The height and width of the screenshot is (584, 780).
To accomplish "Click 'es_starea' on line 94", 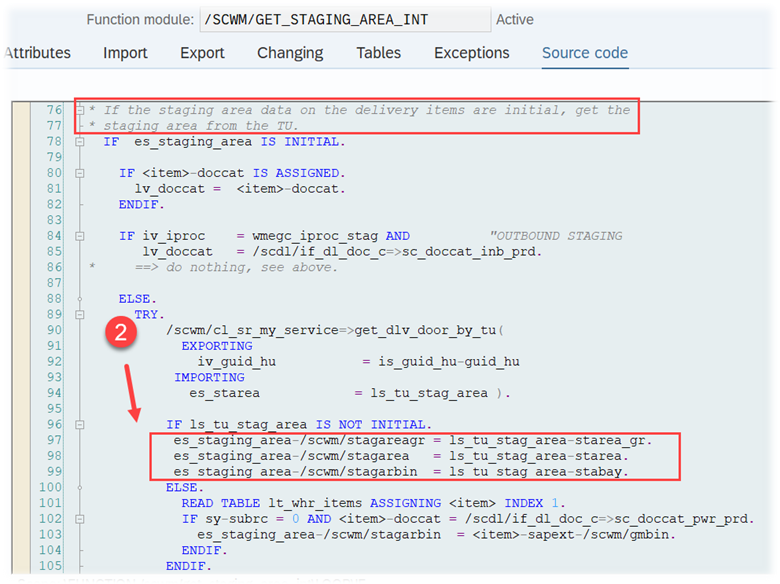I will [x=224, y=393].
